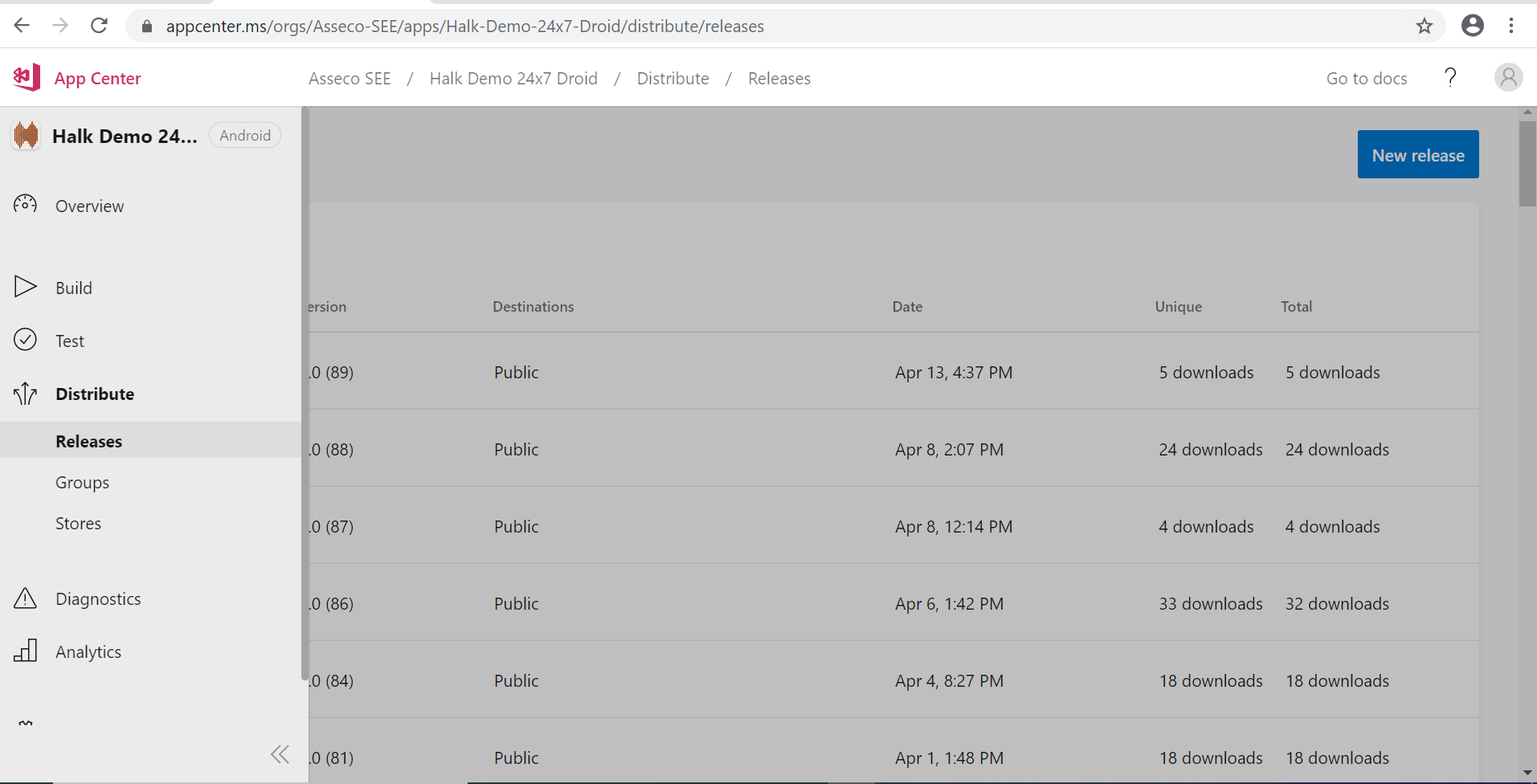Open release row version (87)
The height and width of the screenshot is (784, 1537).
893,526
